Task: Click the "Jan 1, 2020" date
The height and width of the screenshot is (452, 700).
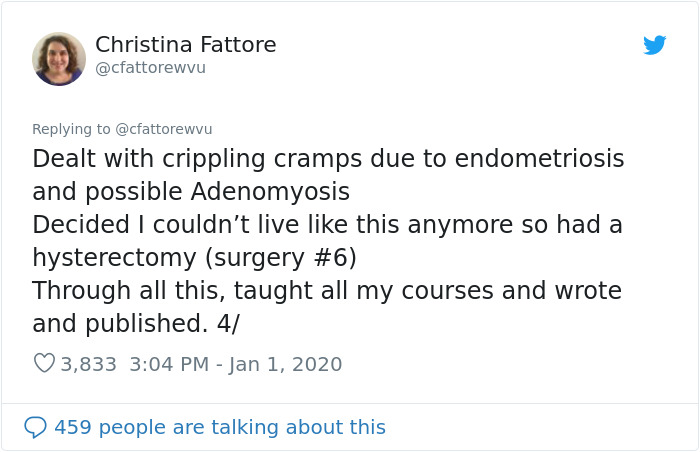Action: (x=286, y=364)
